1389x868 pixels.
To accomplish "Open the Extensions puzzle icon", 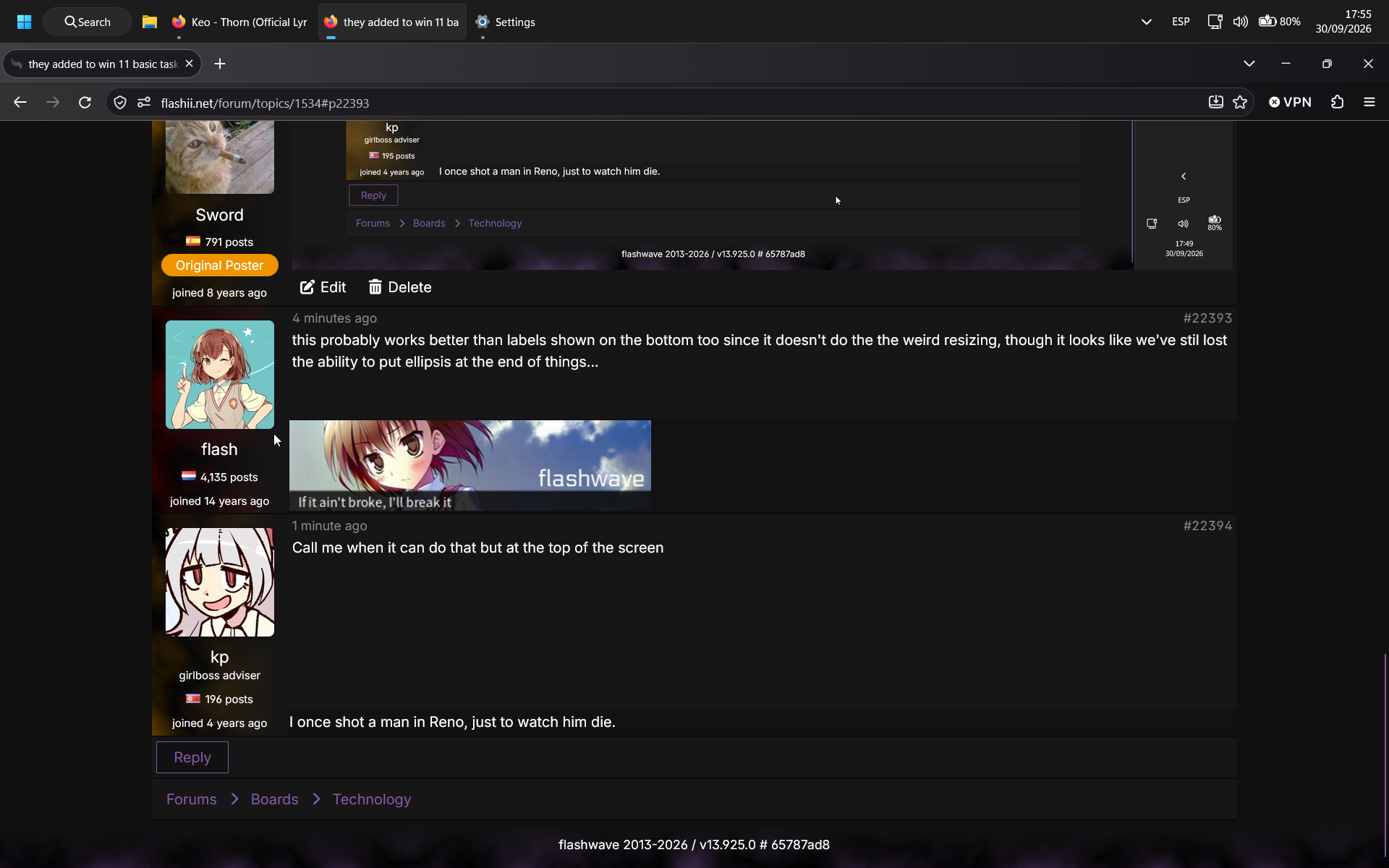I will tap(1337, 103).
